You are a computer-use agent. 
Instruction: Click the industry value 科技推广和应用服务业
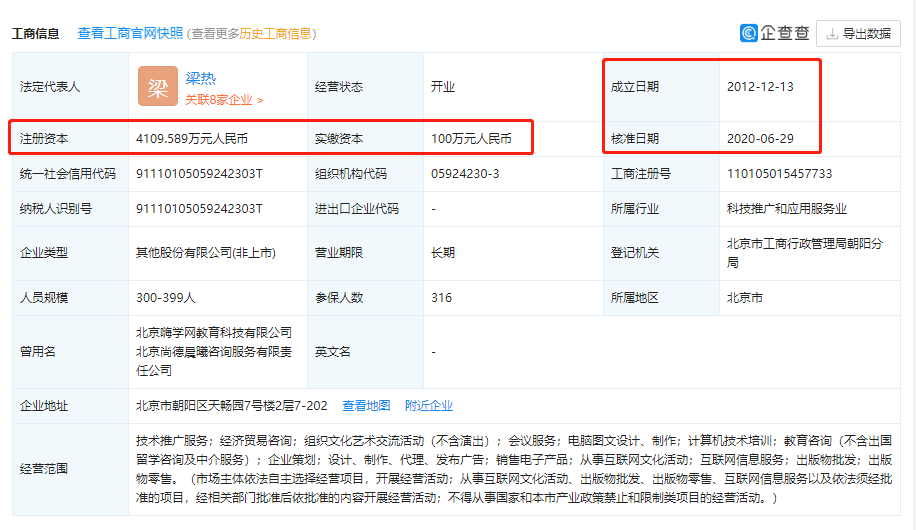pyautogui.click(x=786, y=208)
